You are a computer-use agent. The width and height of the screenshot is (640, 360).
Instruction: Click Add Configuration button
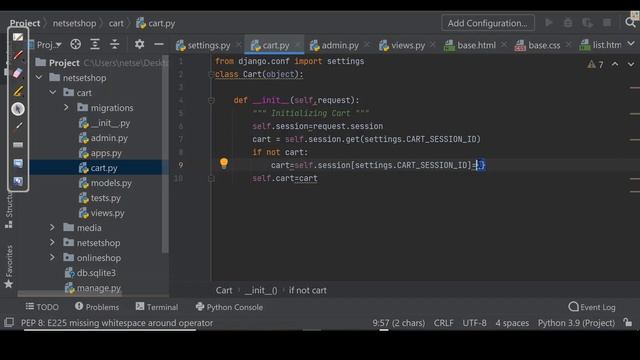(x=488, y=23)
